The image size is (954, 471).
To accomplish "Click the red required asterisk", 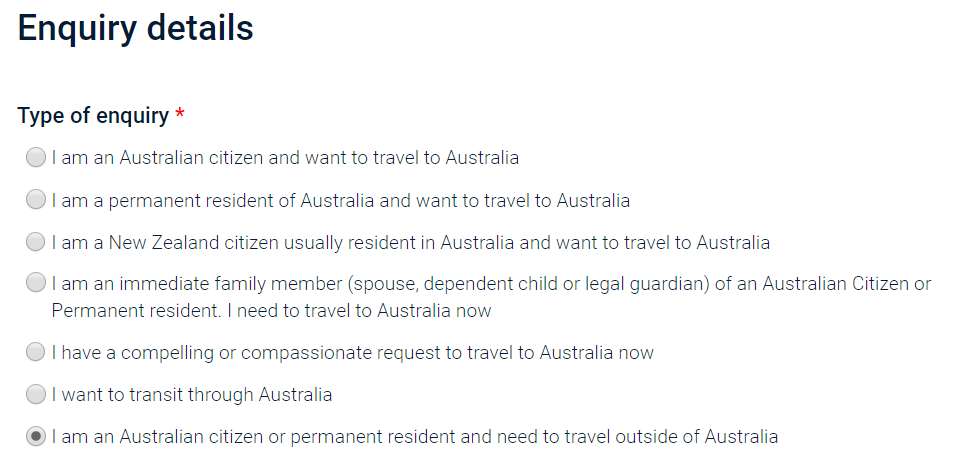I will (x=179, y=113).
